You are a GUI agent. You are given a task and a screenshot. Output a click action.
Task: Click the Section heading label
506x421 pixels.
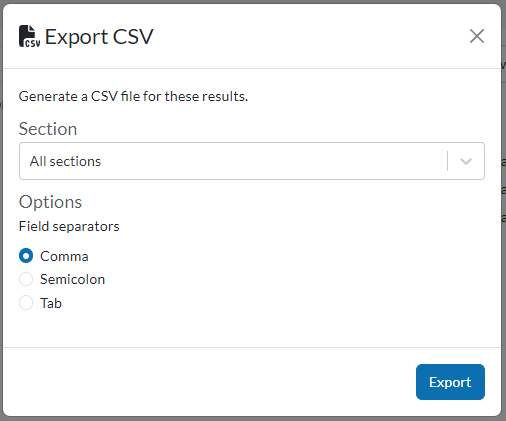click(x=48, y=129)
